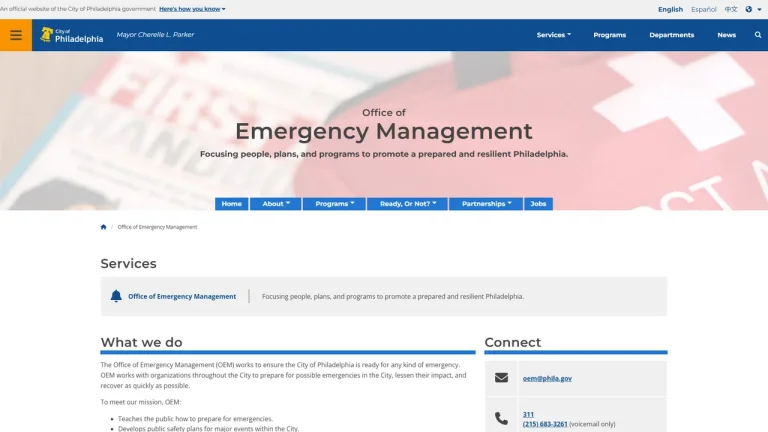The height and width of the screenshot is (432, 768).
Task: Click the phone icon in Connect
Action: point(501,418)
